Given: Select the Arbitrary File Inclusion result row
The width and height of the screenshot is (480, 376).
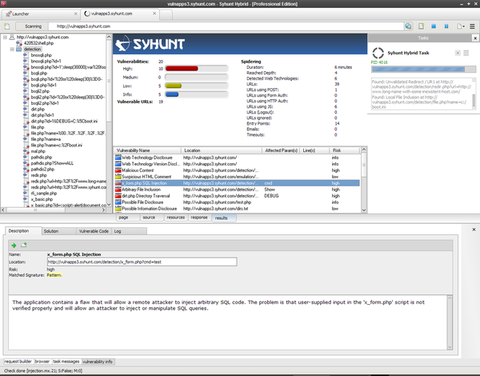Looking at the screenshot, I should click(x=237, y=189).
